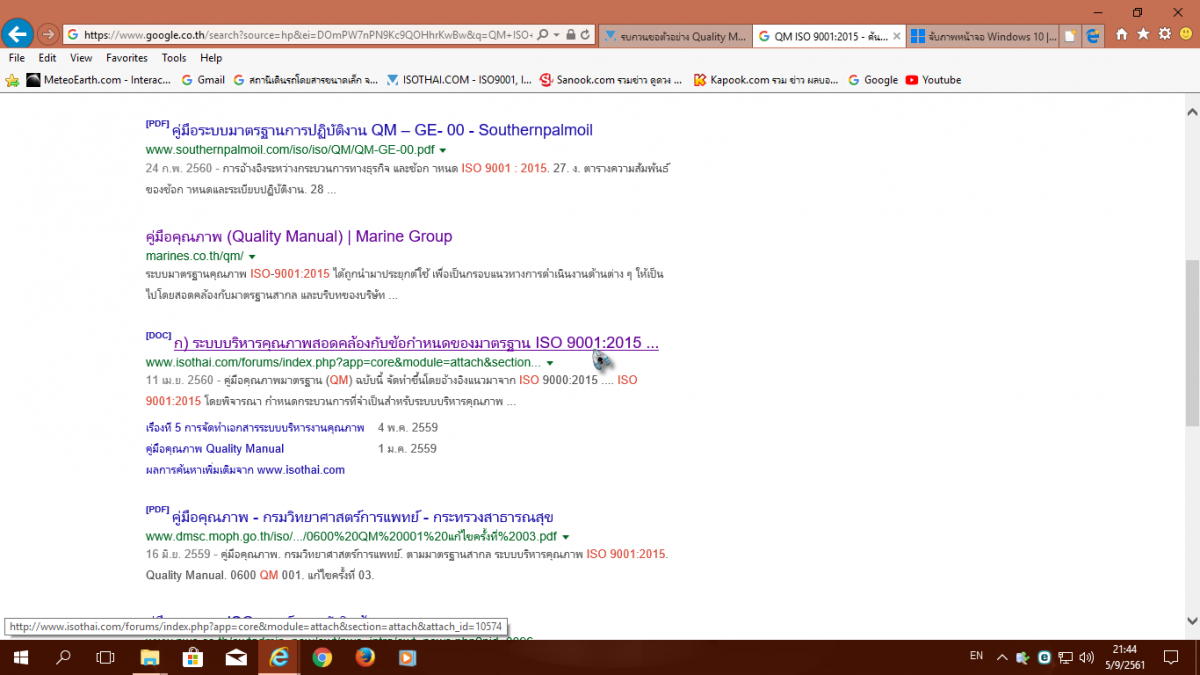
Task: Go back with the browser Back arrow
Action: [17, 34]
